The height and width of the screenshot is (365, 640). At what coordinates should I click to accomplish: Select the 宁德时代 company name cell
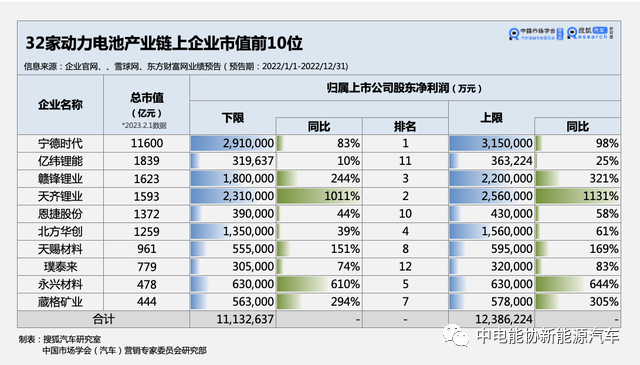coord(60,143)
